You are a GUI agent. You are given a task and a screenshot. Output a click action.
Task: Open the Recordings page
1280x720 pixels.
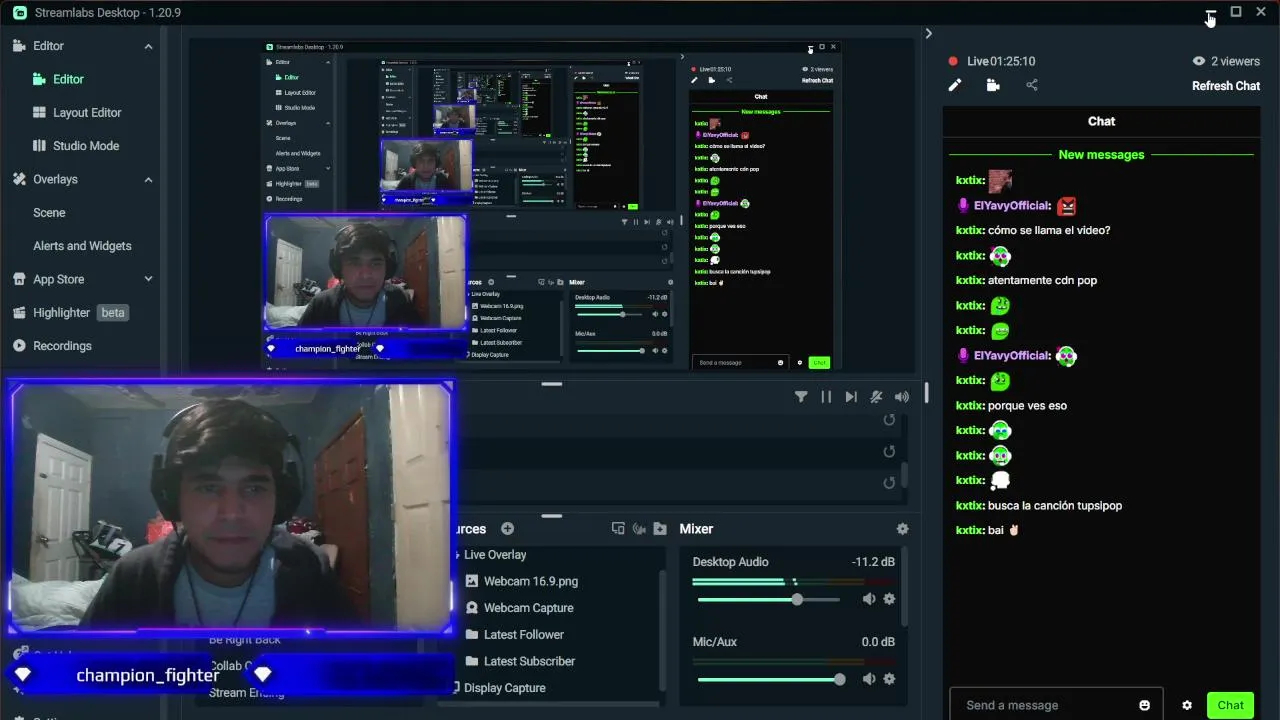coord(62,346)
